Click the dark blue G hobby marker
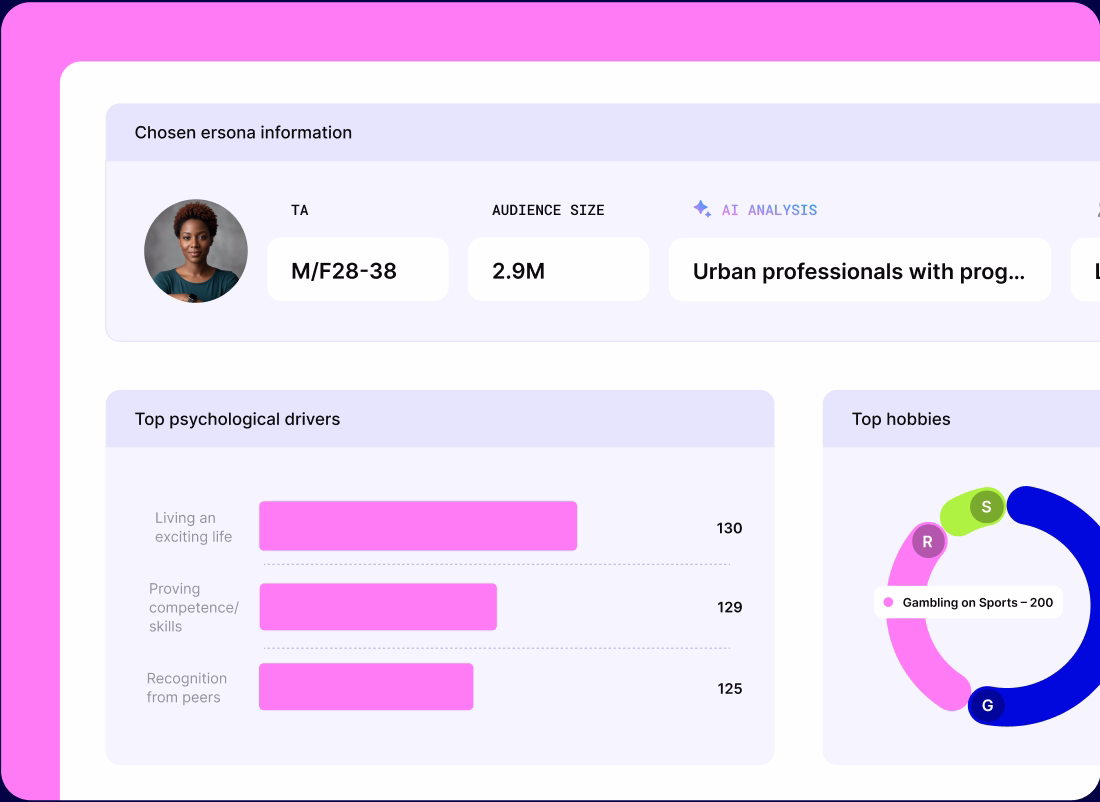 point(987,705)
